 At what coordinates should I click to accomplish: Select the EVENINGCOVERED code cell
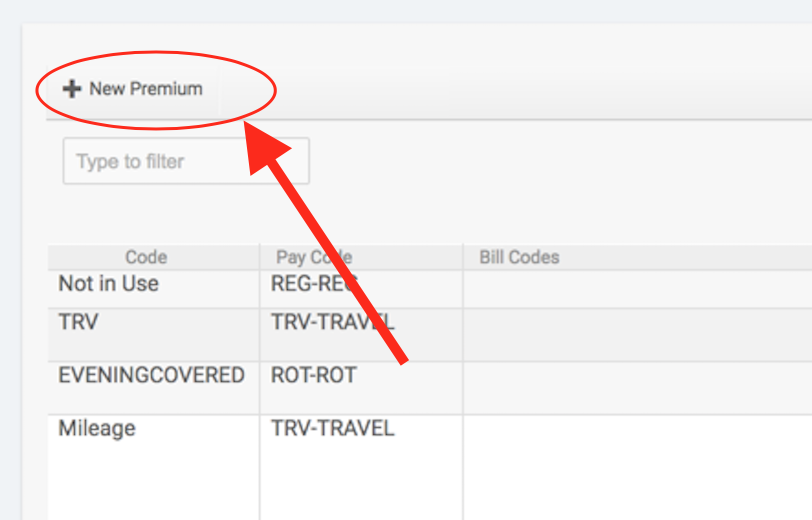tap(151, 375)
